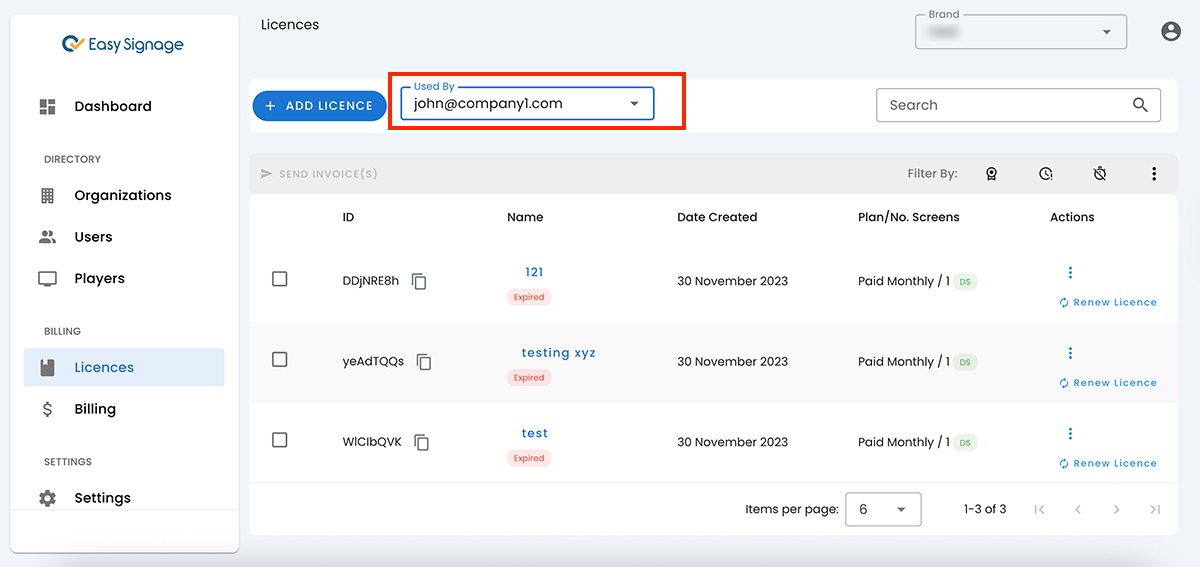Copy the WlCIbQVK licence ID
Screen dimensions: 1200x567
click(x=422, y=442)
